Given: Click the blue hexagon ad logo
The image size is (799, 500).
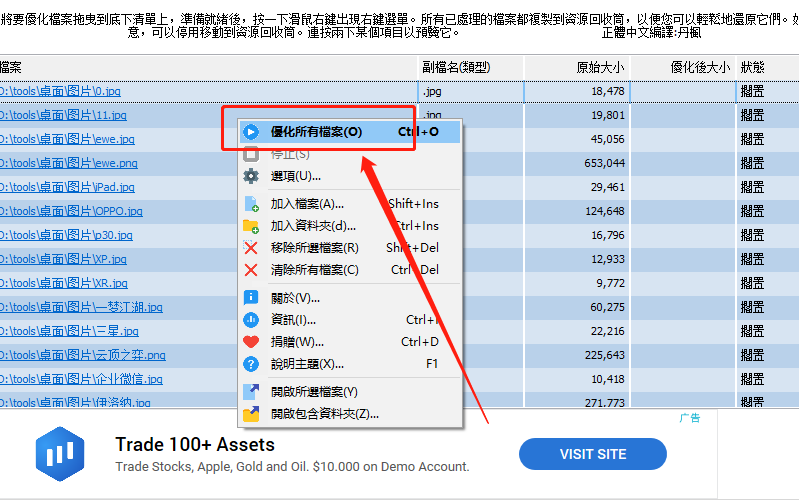Looking at the screenshot, I should 60,454.
